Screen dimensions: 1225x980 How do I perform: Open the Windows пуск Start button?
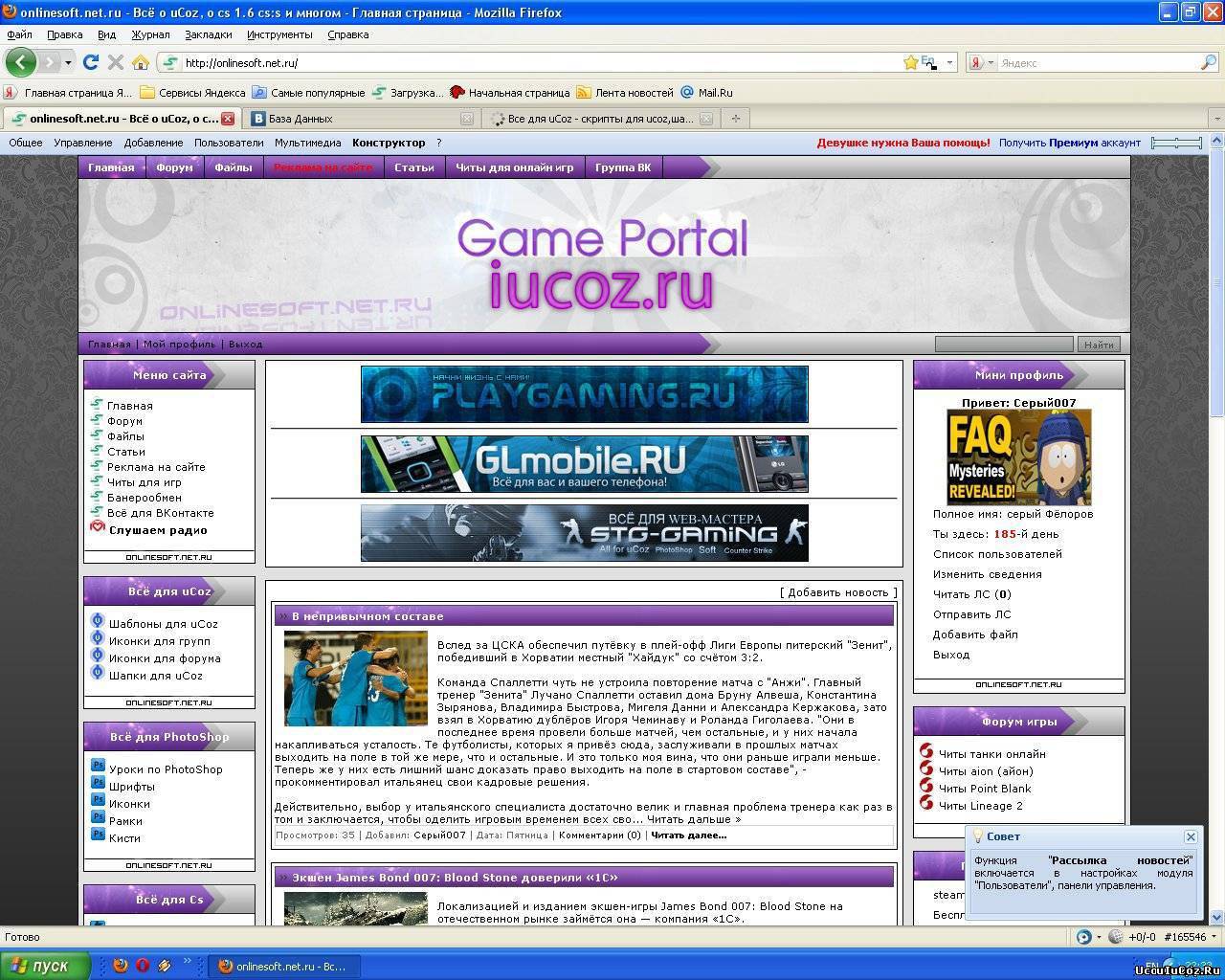pyautogui.click(x=45, y=966)
